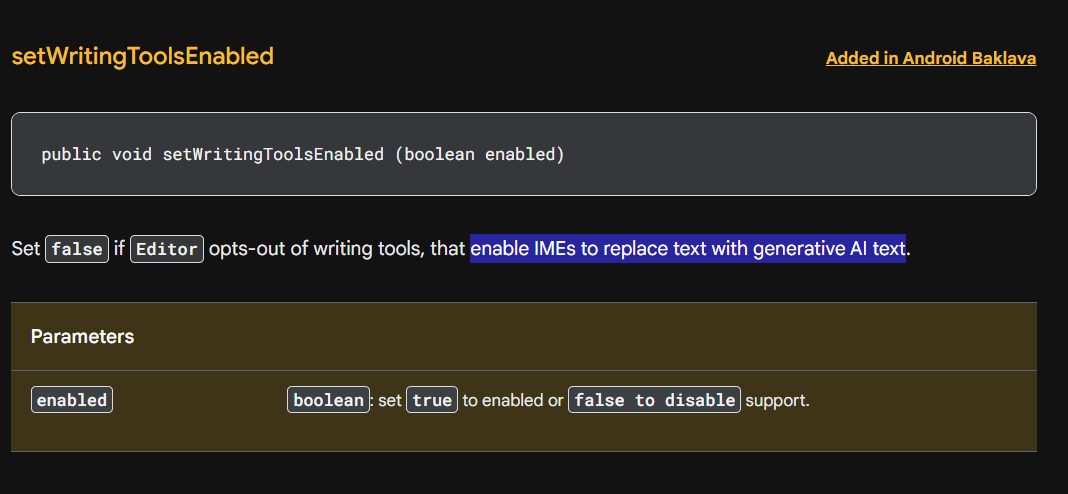Viewport: 1068px width, 494px height.
Task: Click the 'Editor' code reference
Action: click(x=167, y=249)
